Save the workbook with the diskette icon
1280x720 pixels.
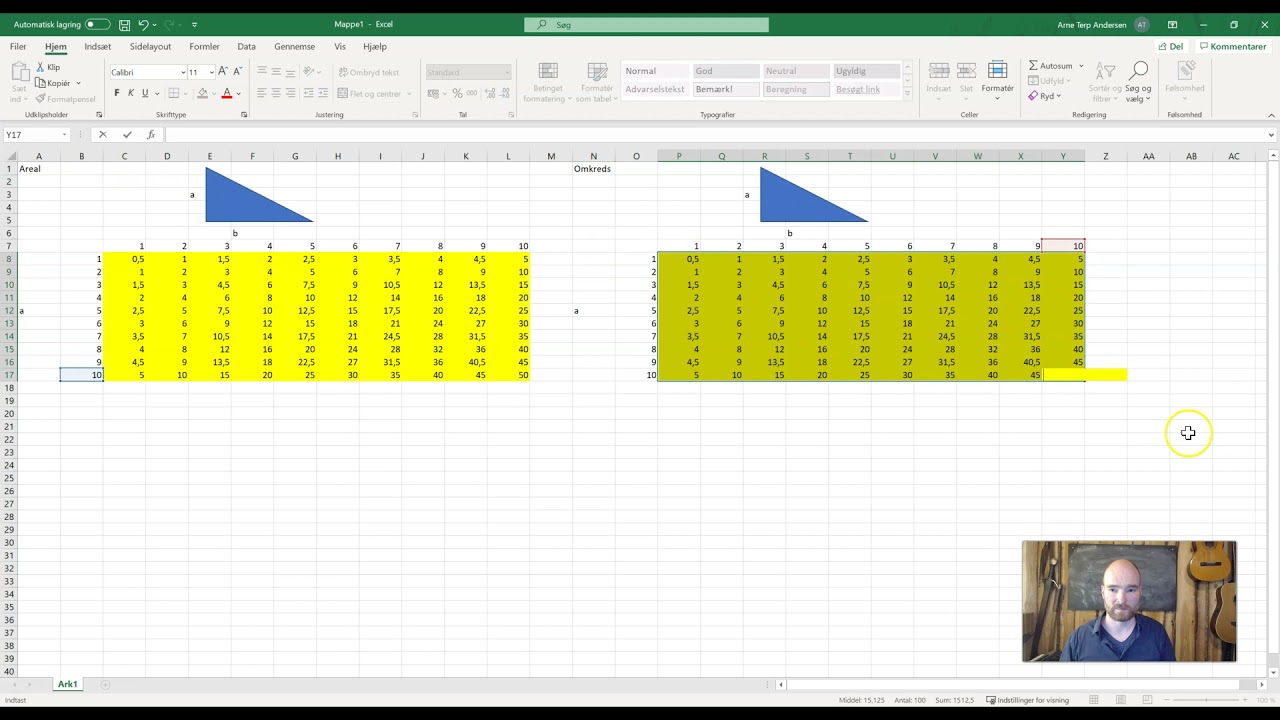coord(124,24)
